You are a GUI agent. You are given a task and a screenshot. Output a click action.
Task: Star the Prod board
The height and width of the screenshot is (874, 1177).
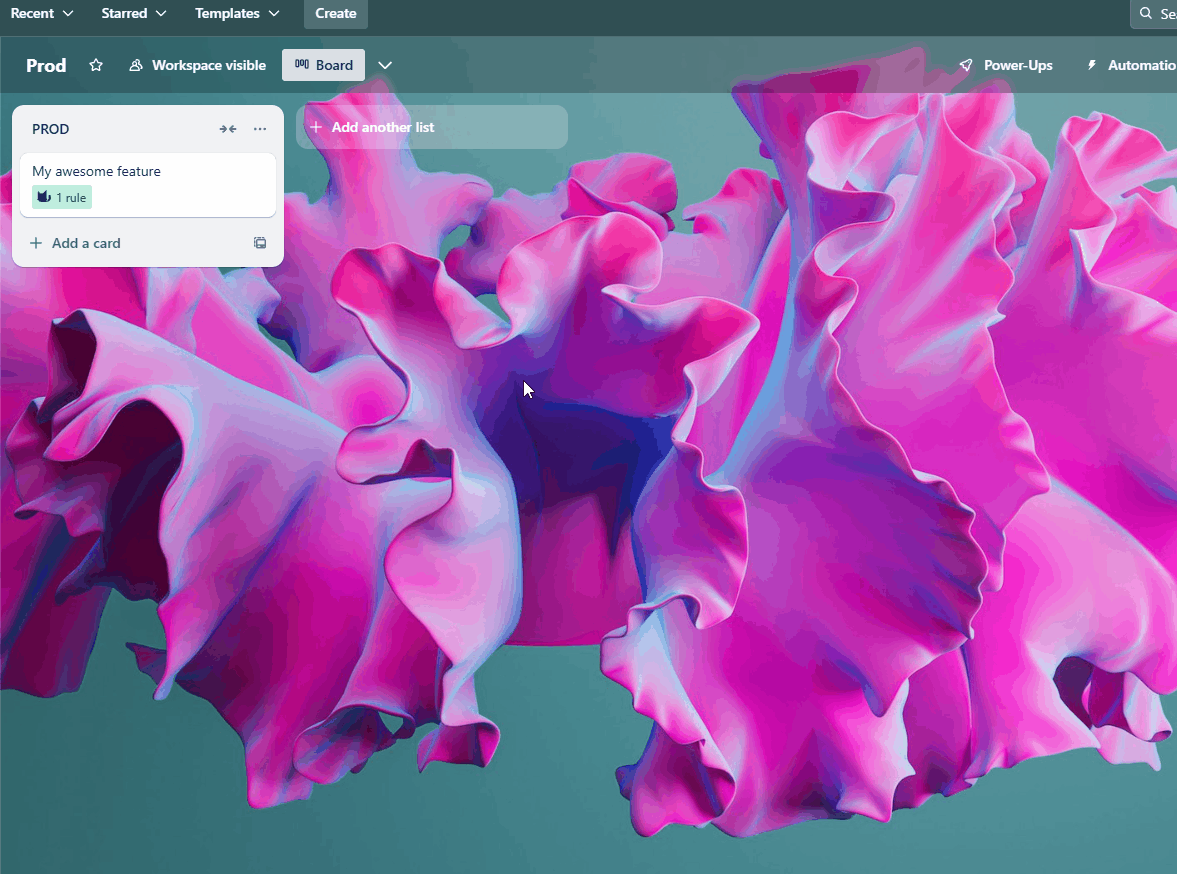[x=95, y=65]
